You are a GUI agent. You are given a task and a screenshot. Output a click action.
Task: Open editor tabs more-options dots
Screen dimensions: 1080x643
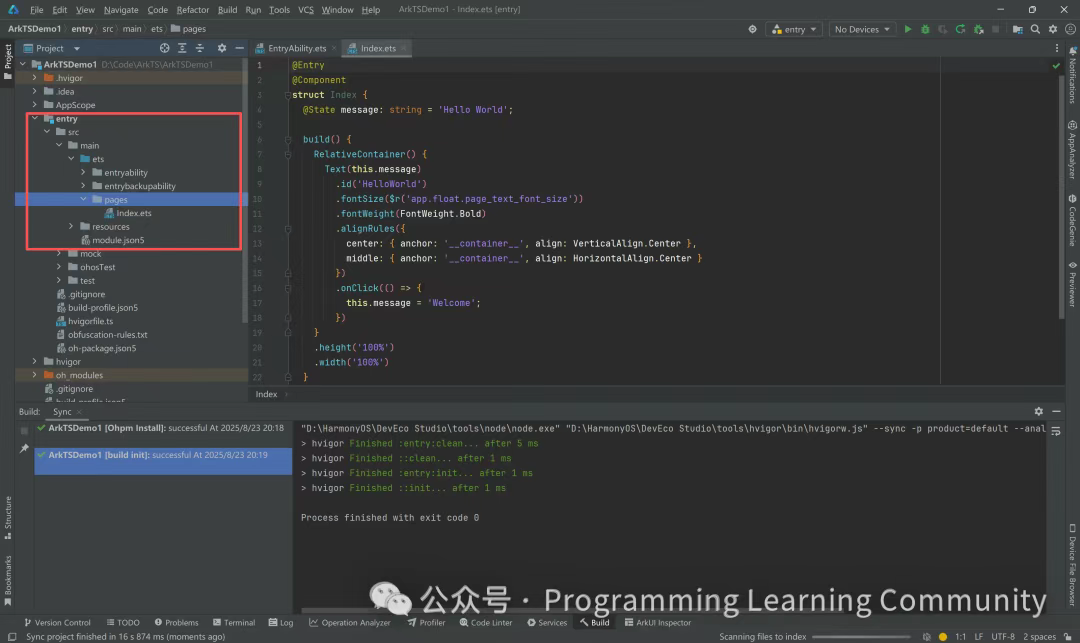pos(1057,48)
